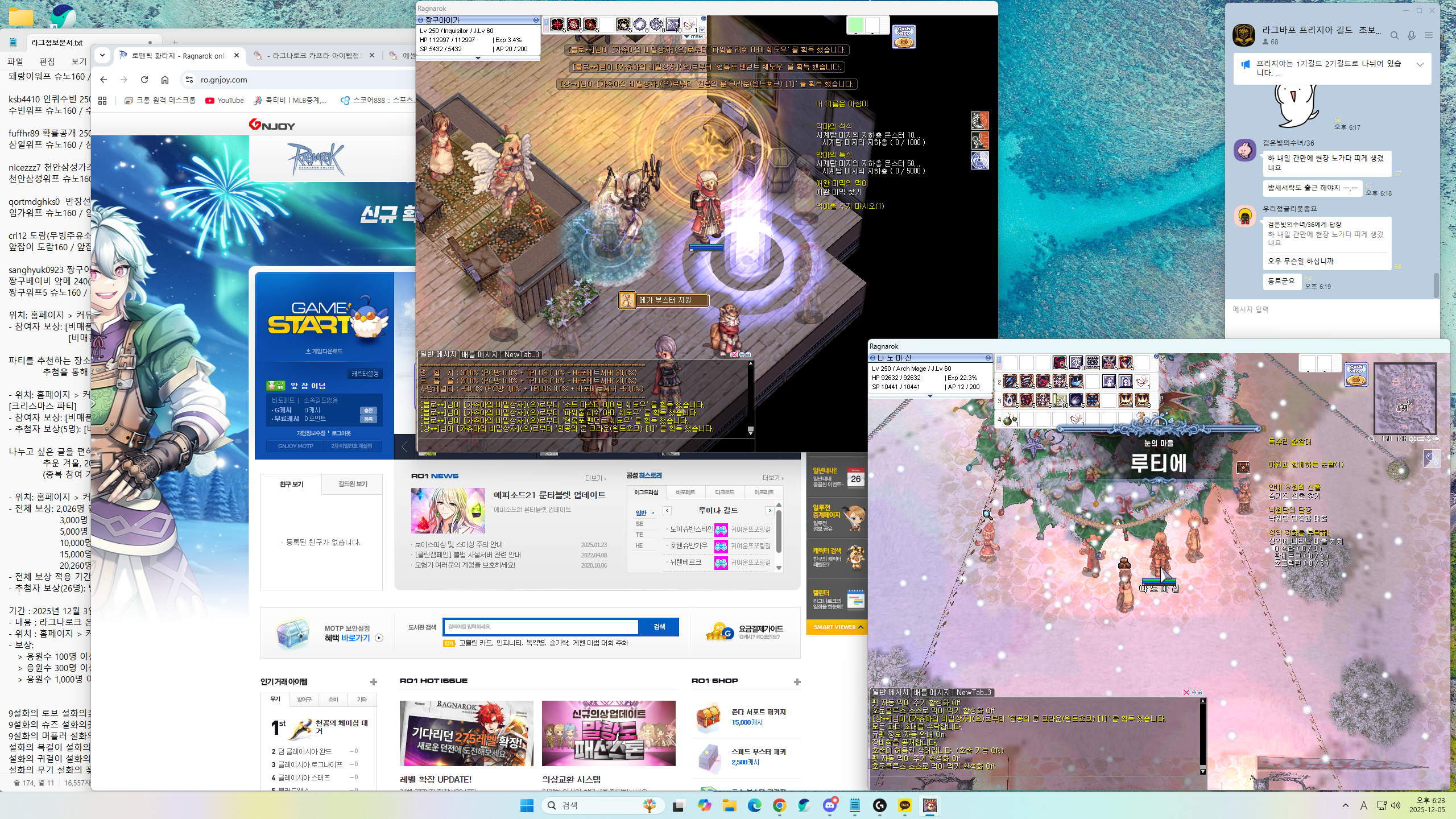Open Chrome's tab search dropdown arrow

click(102, 55)
